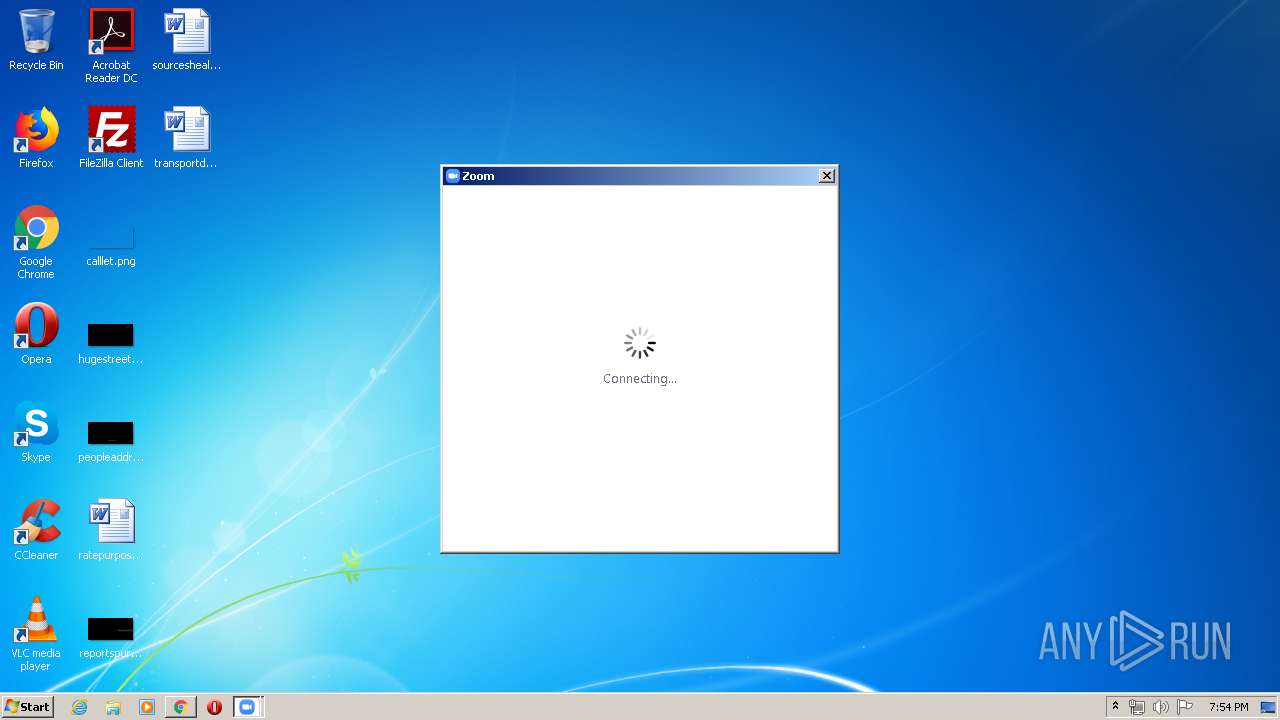Launch Internet Explorer from taskbar
This screenshot has width=1280, height=720.
[x=80, y=707]
